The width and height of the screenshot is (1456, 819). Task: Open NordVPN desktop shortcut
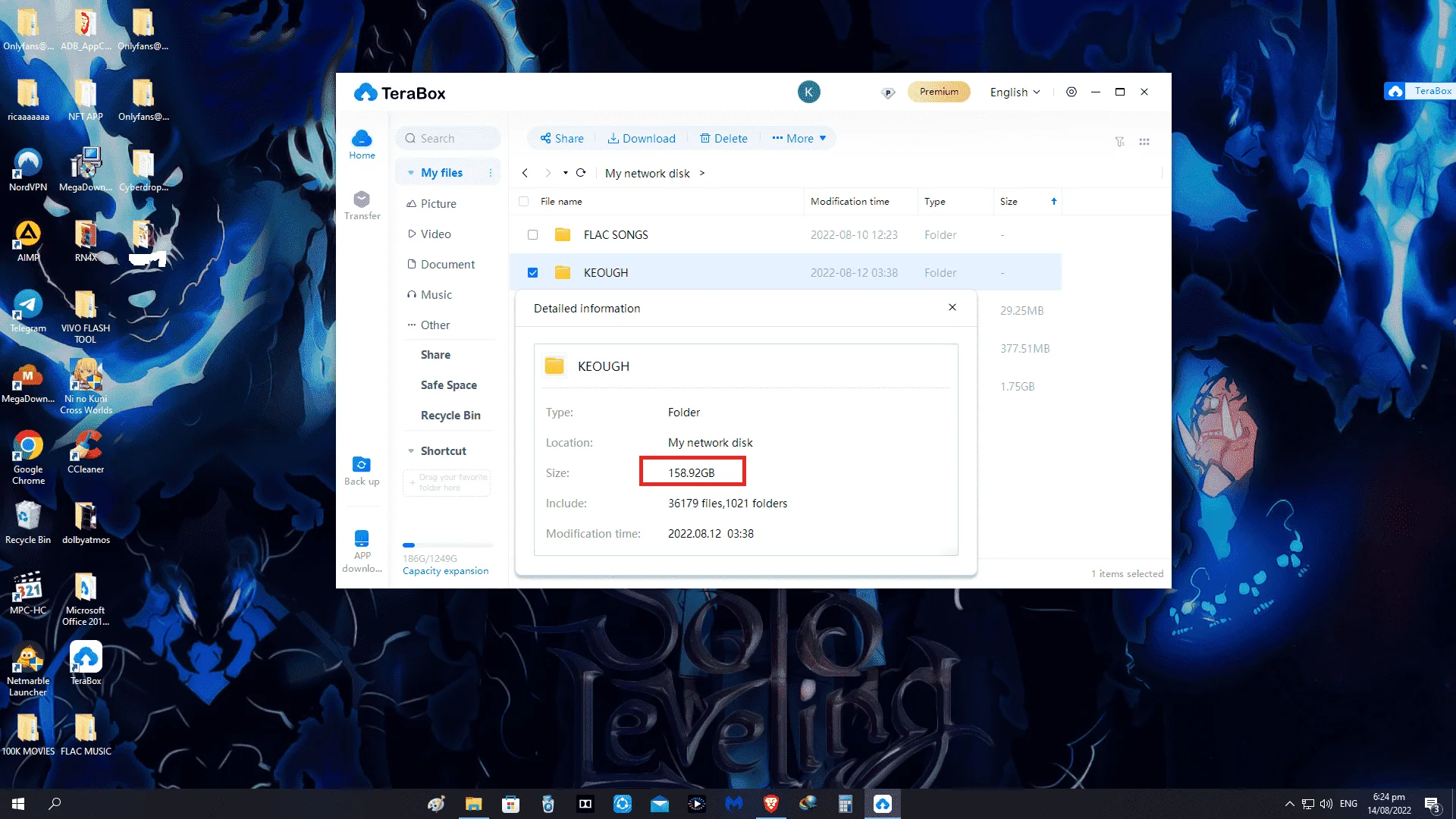coord(28,170)
